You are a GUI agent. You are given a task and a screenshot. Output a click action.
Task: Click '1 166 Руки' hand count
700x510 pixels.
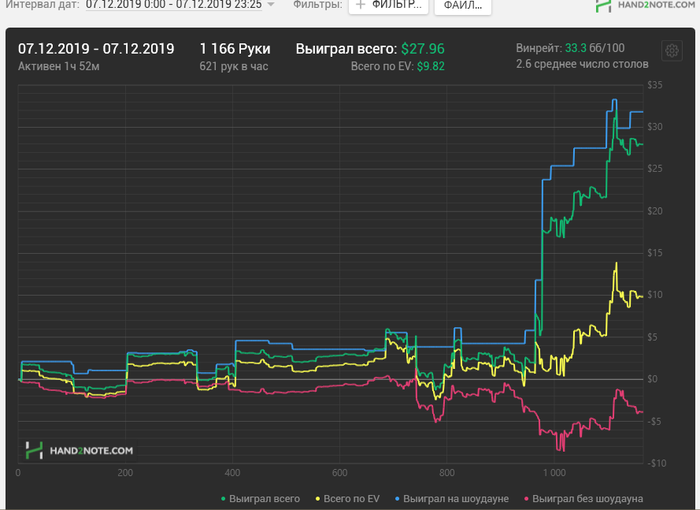(235, 49)
